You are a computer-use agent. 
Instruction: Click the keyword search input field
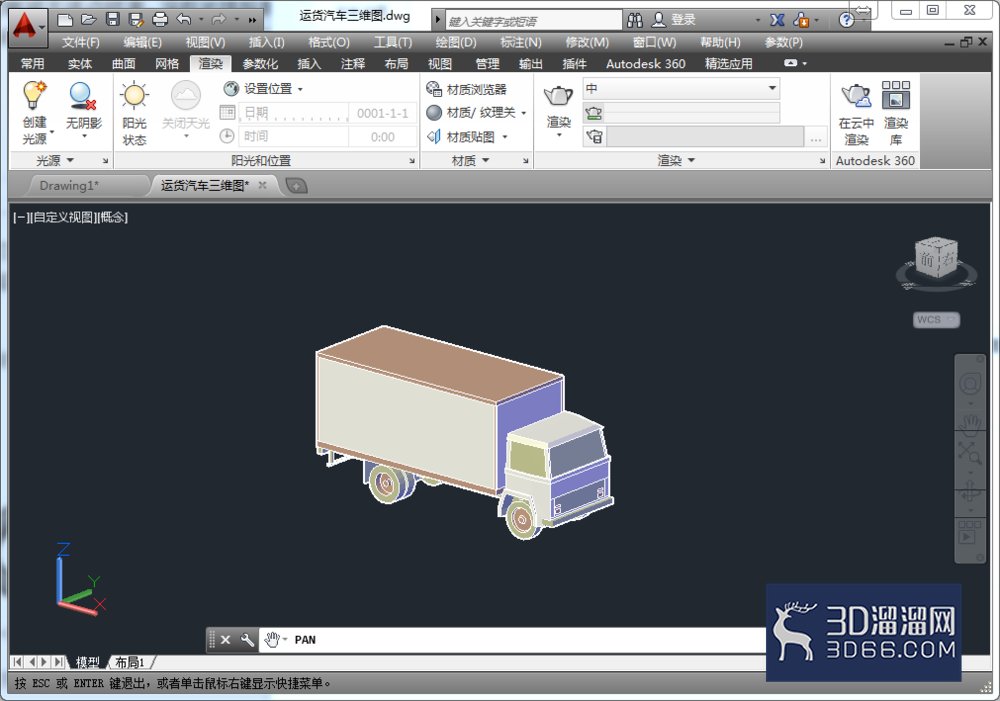tap(533, 21)
